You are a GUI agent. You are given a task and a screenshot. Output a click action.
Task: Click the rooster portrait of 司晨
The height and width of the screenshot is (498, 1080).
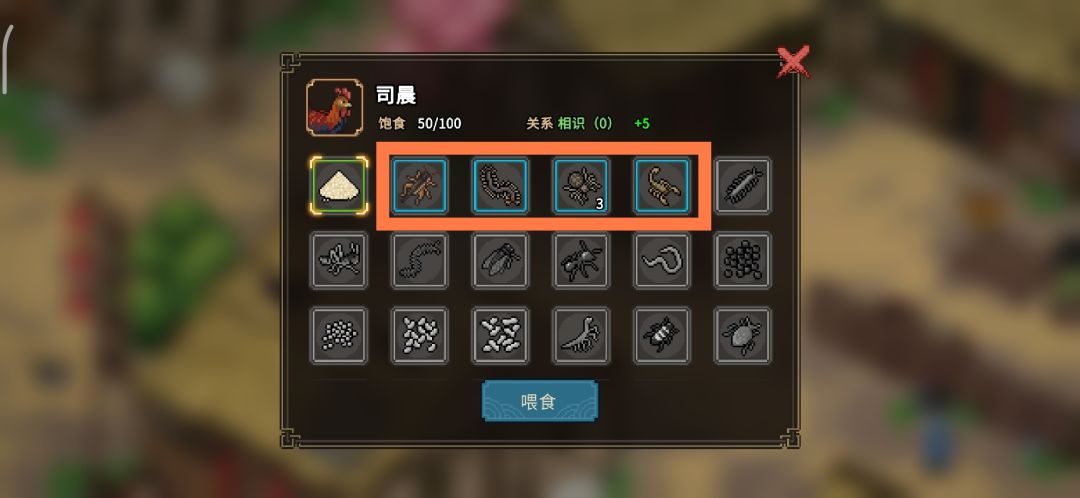pyautogui.click(x=335, y=107)
